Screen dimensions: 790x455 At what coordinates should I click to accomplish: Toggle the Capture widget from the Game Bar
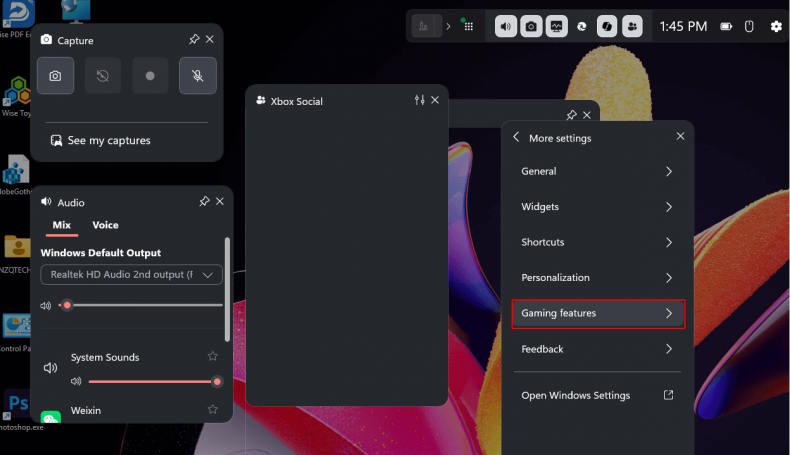click(531, 26)
